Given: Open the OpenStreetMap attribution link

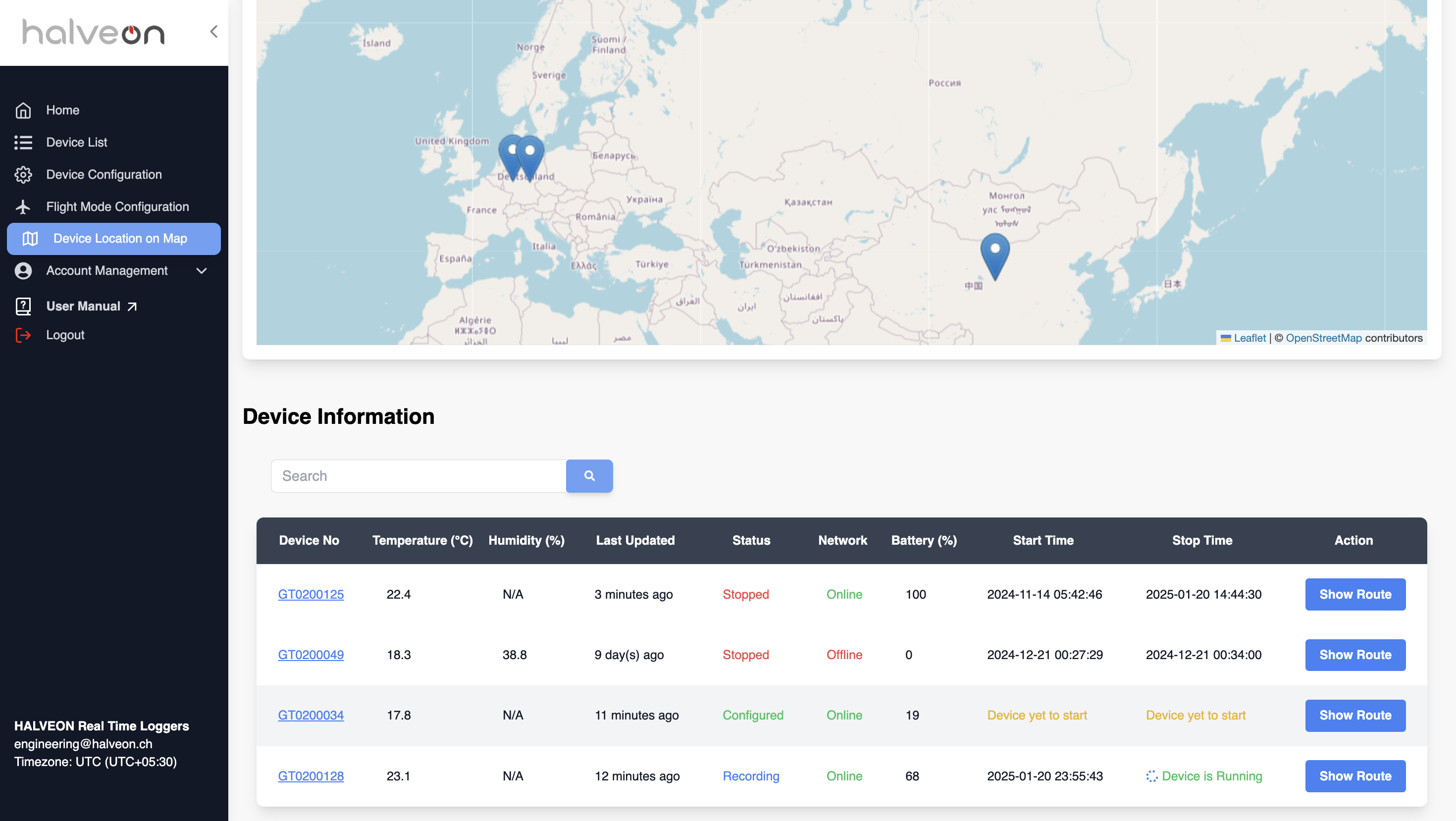Looking at the screenshot, I should [1323, 338].
